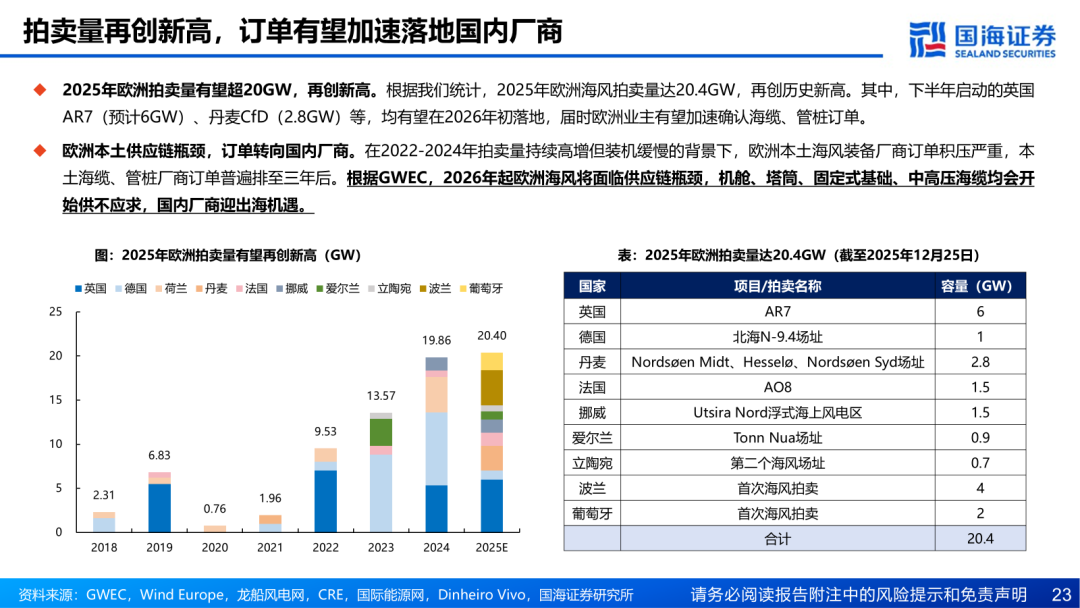The height and width of the screenshot is (608, 1080).
Task: Click the 项目/拍卖名称 column header
Action: coord(777,286)
